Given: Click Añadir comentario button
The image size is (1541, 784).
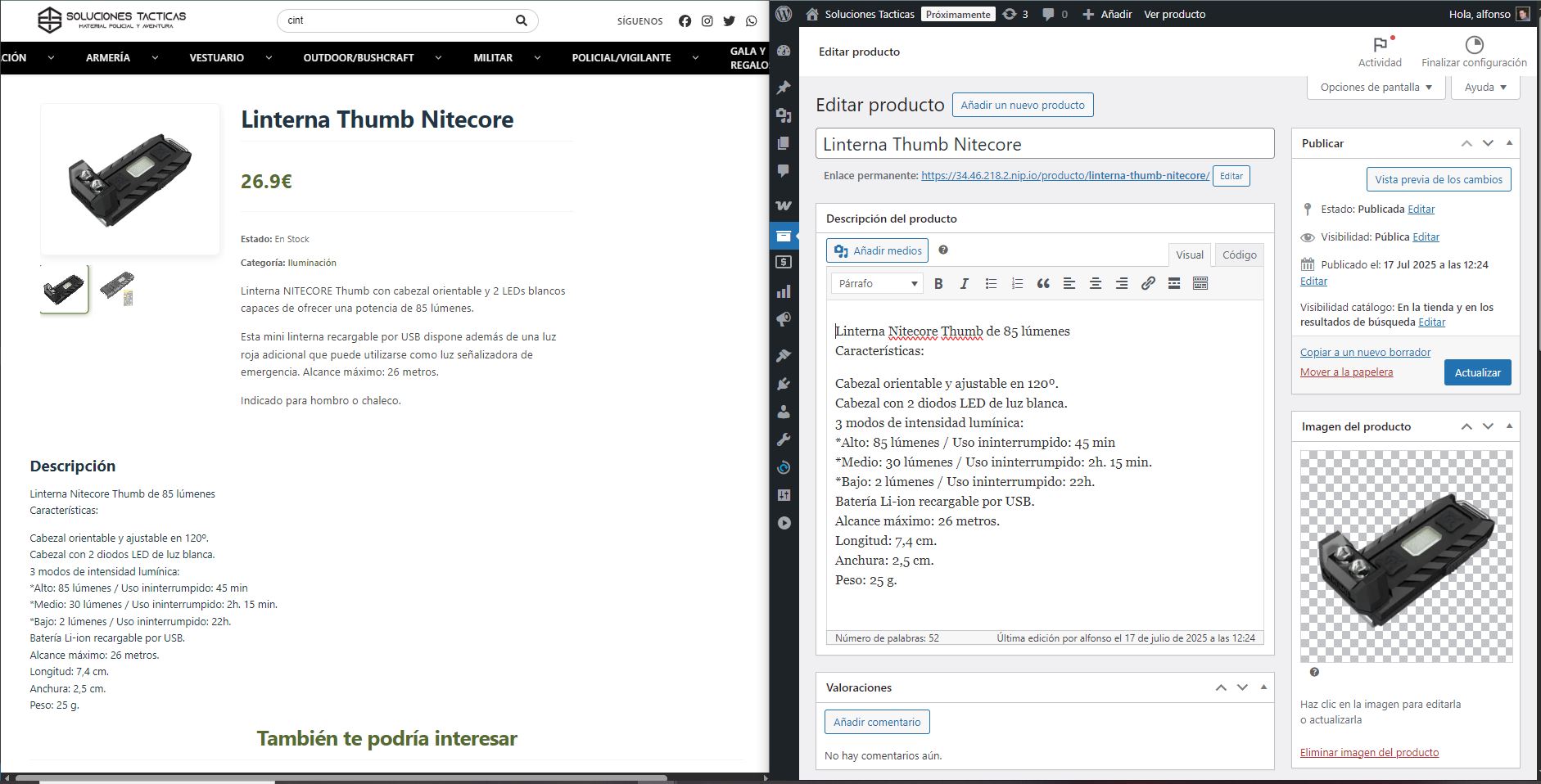Looking at the screenshot, I should 877,722.
